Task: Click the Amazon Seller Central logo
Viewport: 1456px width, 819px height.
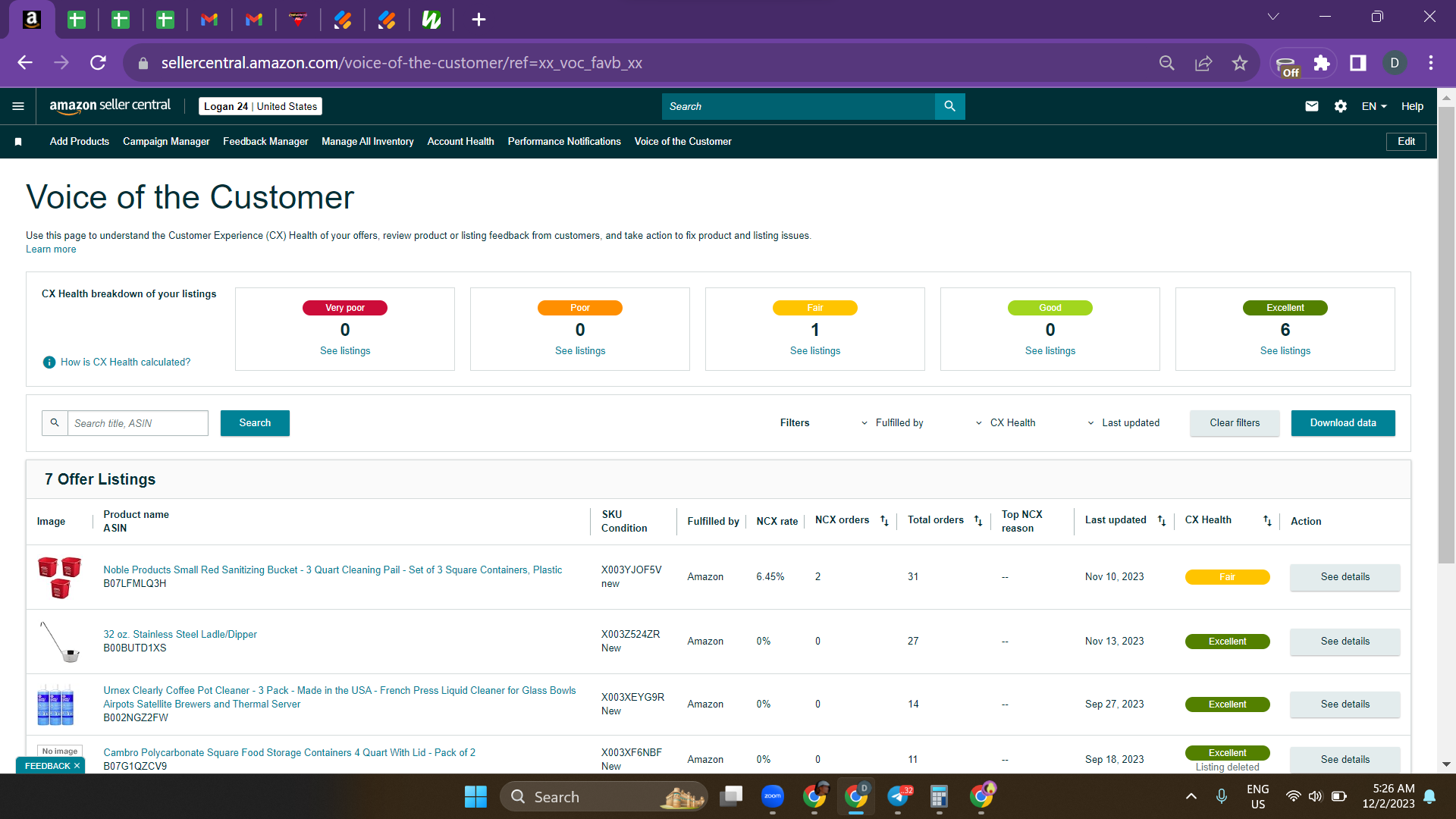Action: coord(110,106)
